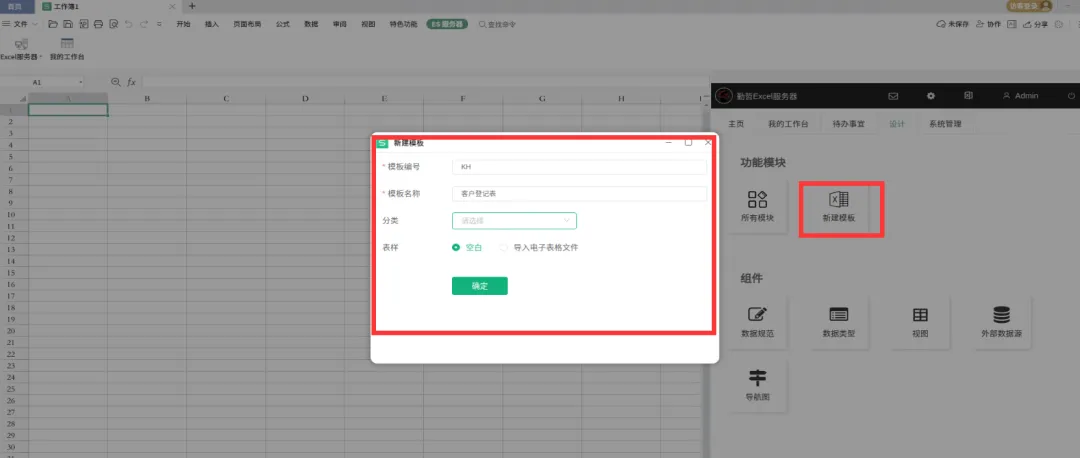Click the 确定 button in dialog
The height and width of the screenshot is (458, 1080).
click(479, 286)
